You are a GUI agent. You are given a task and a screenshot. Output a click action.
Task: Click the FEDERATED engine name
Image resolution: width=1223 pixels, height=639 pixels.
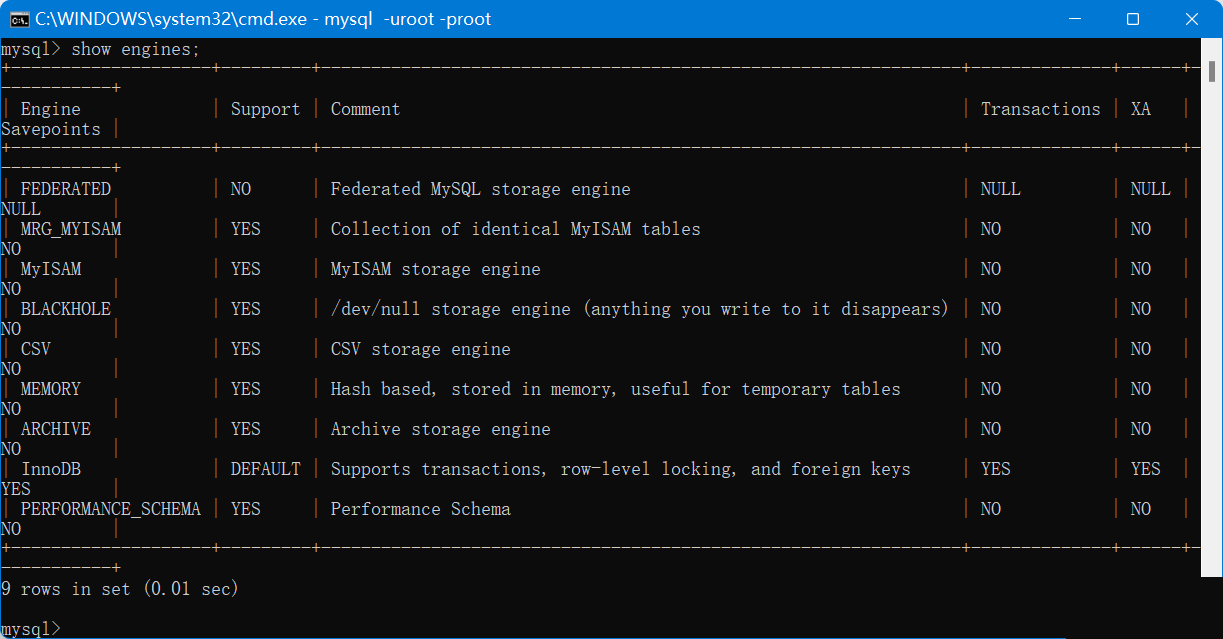click(x=65, y=189)
